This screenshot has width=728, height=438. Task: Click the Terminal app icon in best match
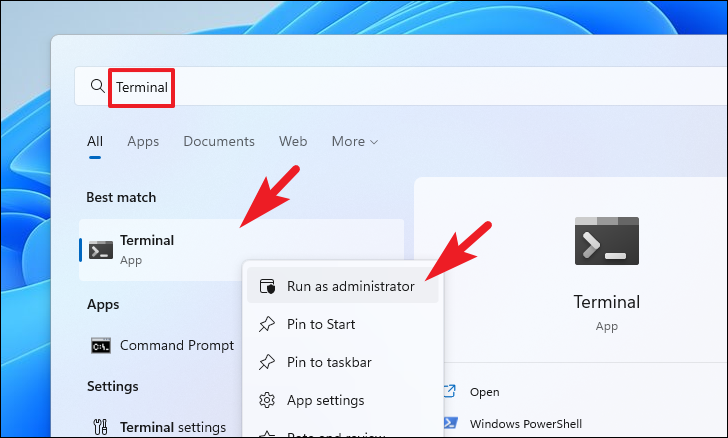pos(101,250)
